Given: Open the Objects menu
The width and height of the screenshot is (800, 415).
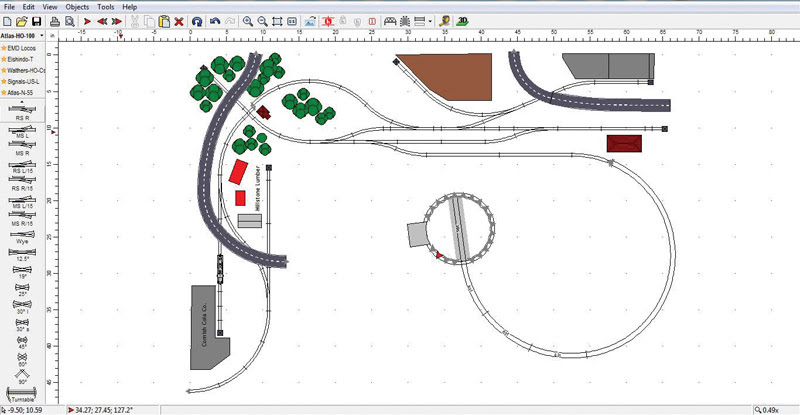Looking at the screenshot, I should [76, 7].
